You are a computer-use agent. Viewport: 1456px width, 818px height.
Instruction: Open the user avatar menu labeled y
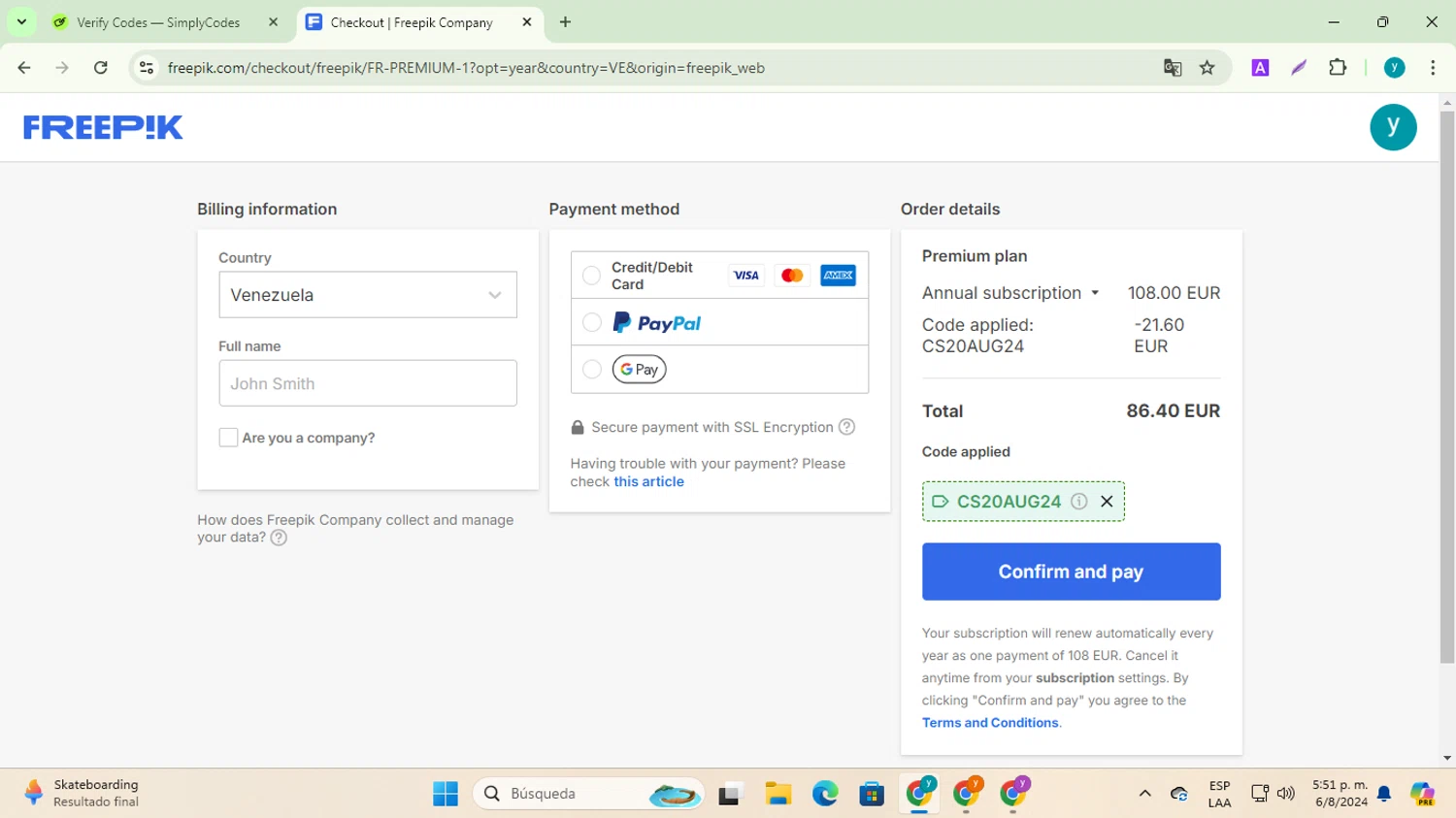pos(1393,127)
